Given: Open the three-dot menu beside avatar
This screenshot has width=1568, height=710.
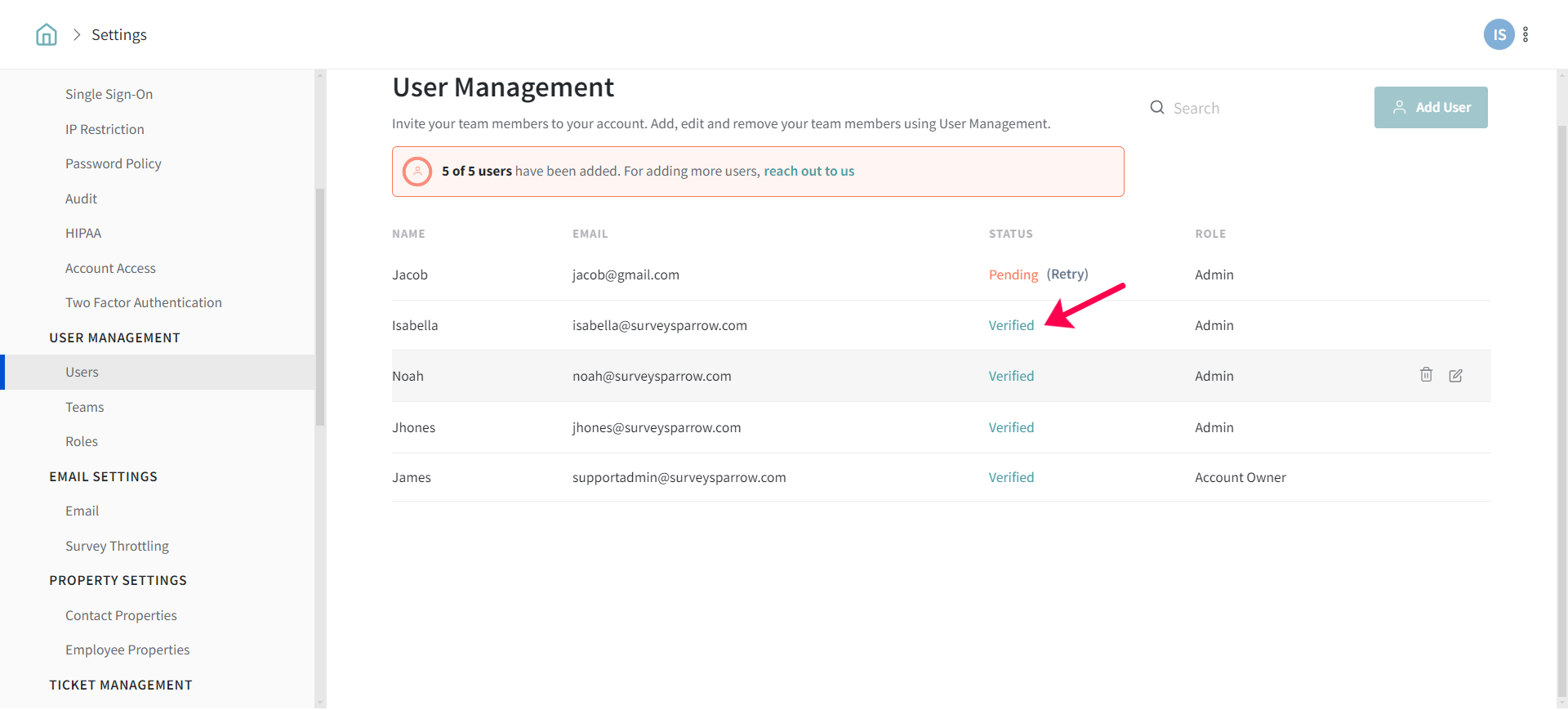Looking at the screenshot, I should coord(1526,34).
